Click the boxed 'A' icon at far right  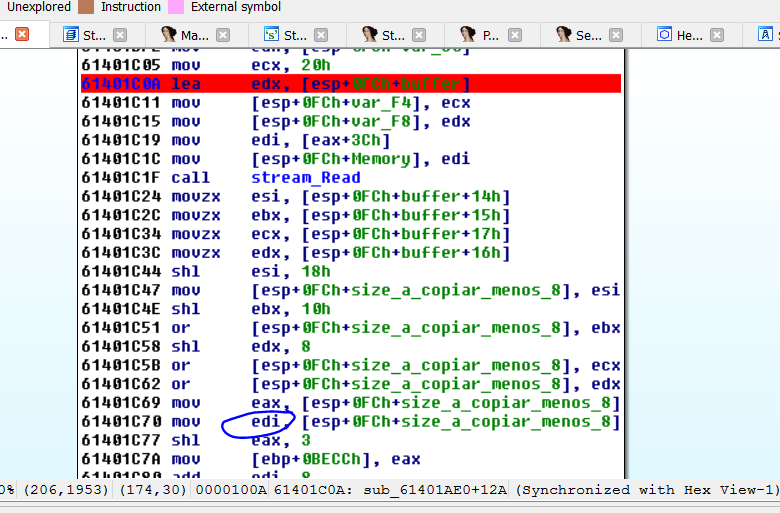(764, 35)
